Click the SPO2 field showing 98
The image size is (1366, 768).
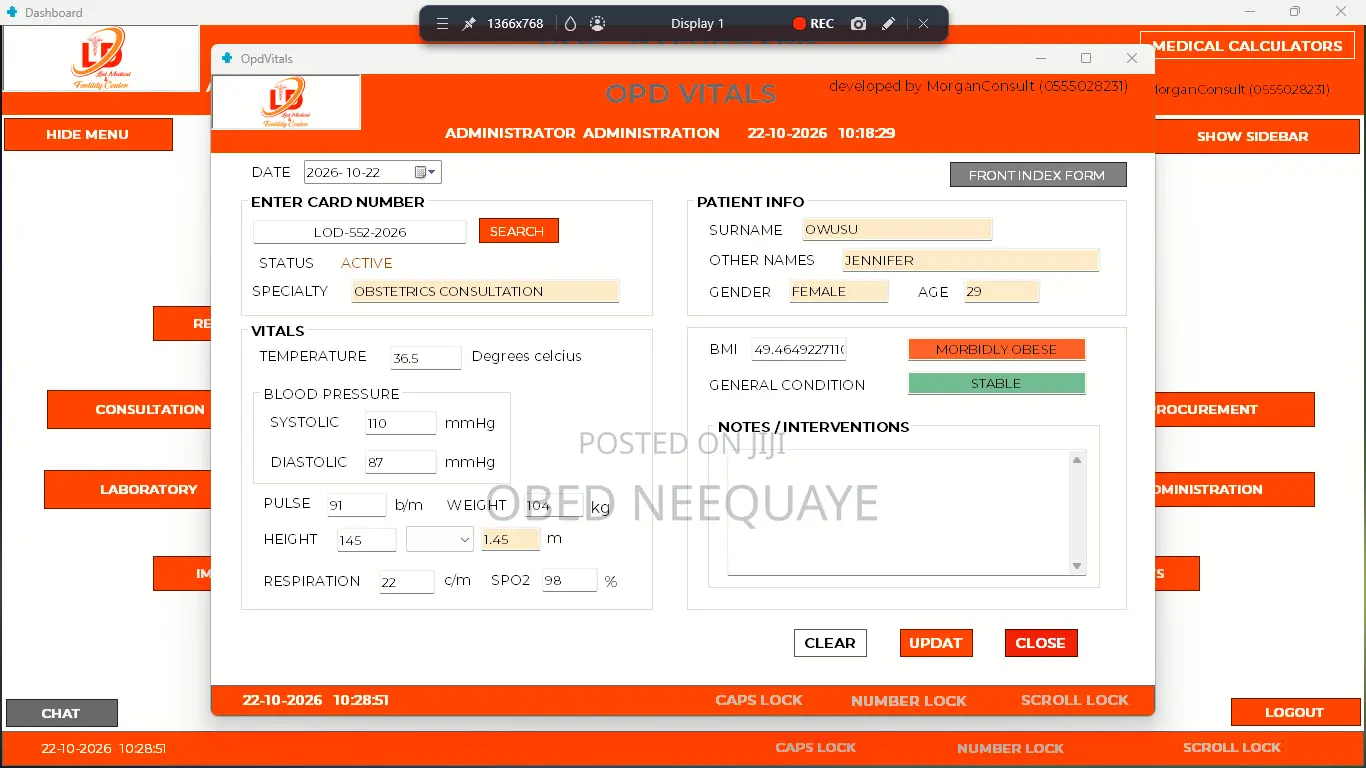[x=570, y=580]
